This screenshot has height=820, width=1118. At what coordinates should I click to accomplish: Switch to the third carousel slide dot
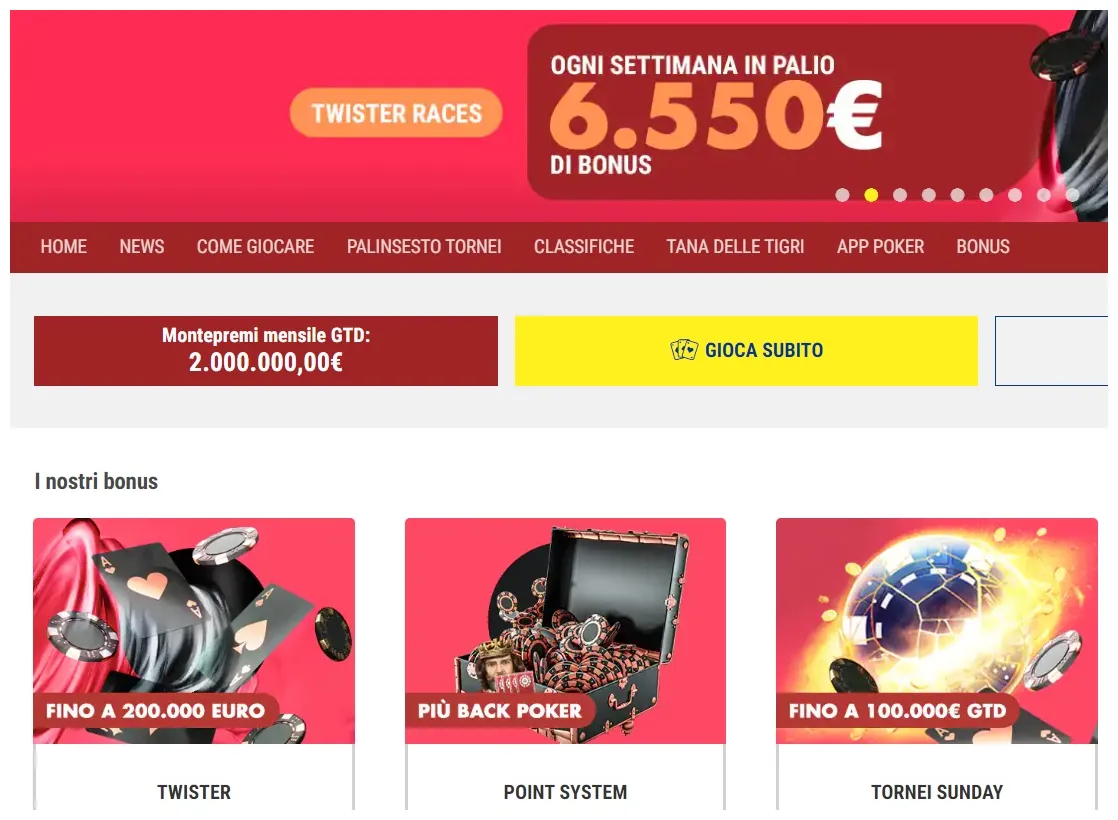point(900,195)
